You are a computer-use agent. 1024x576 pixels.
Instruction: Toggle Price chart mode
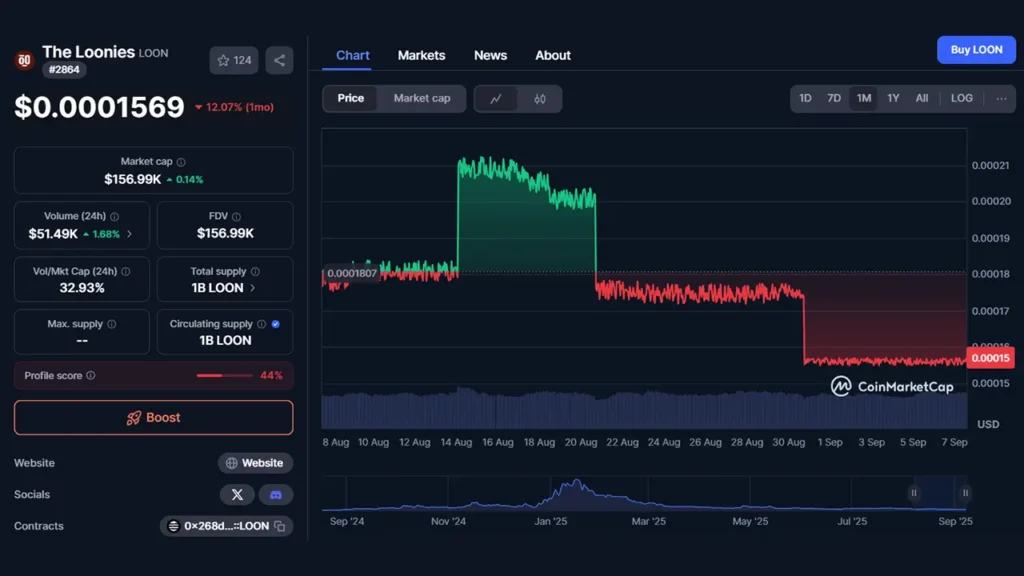click(351, 99)
